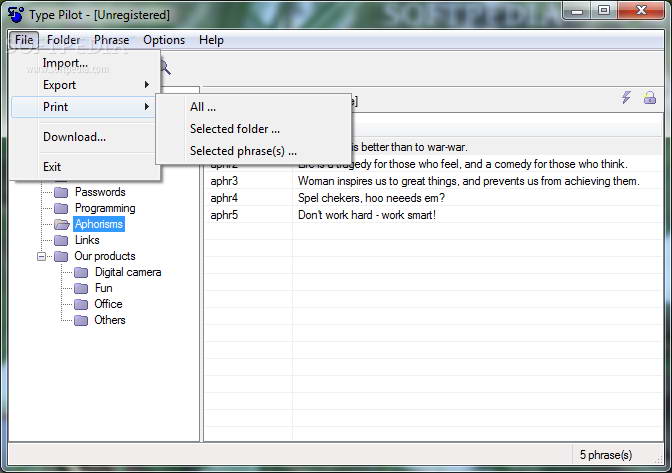Select the Office subfolder
The height and width of the screenshot is (473, 672).
108,304
